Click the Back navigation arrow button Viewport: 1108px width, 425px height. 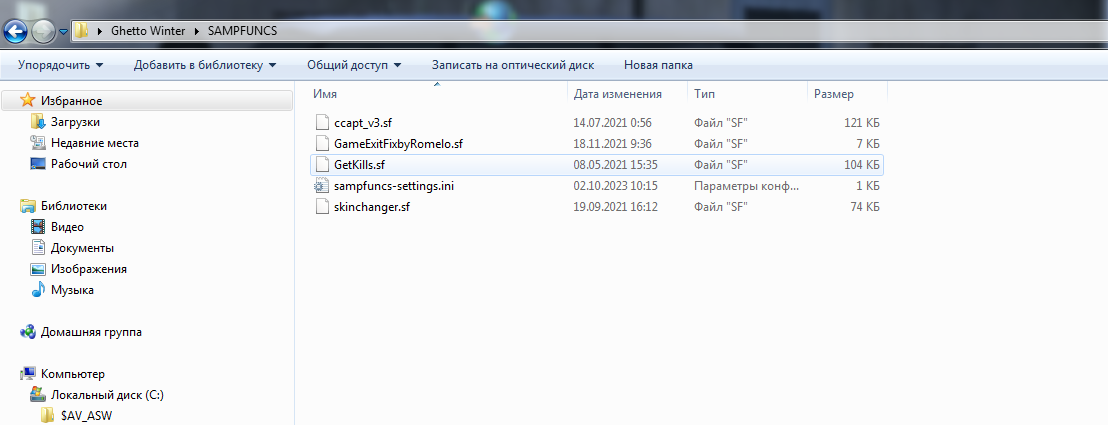[16, 30]
